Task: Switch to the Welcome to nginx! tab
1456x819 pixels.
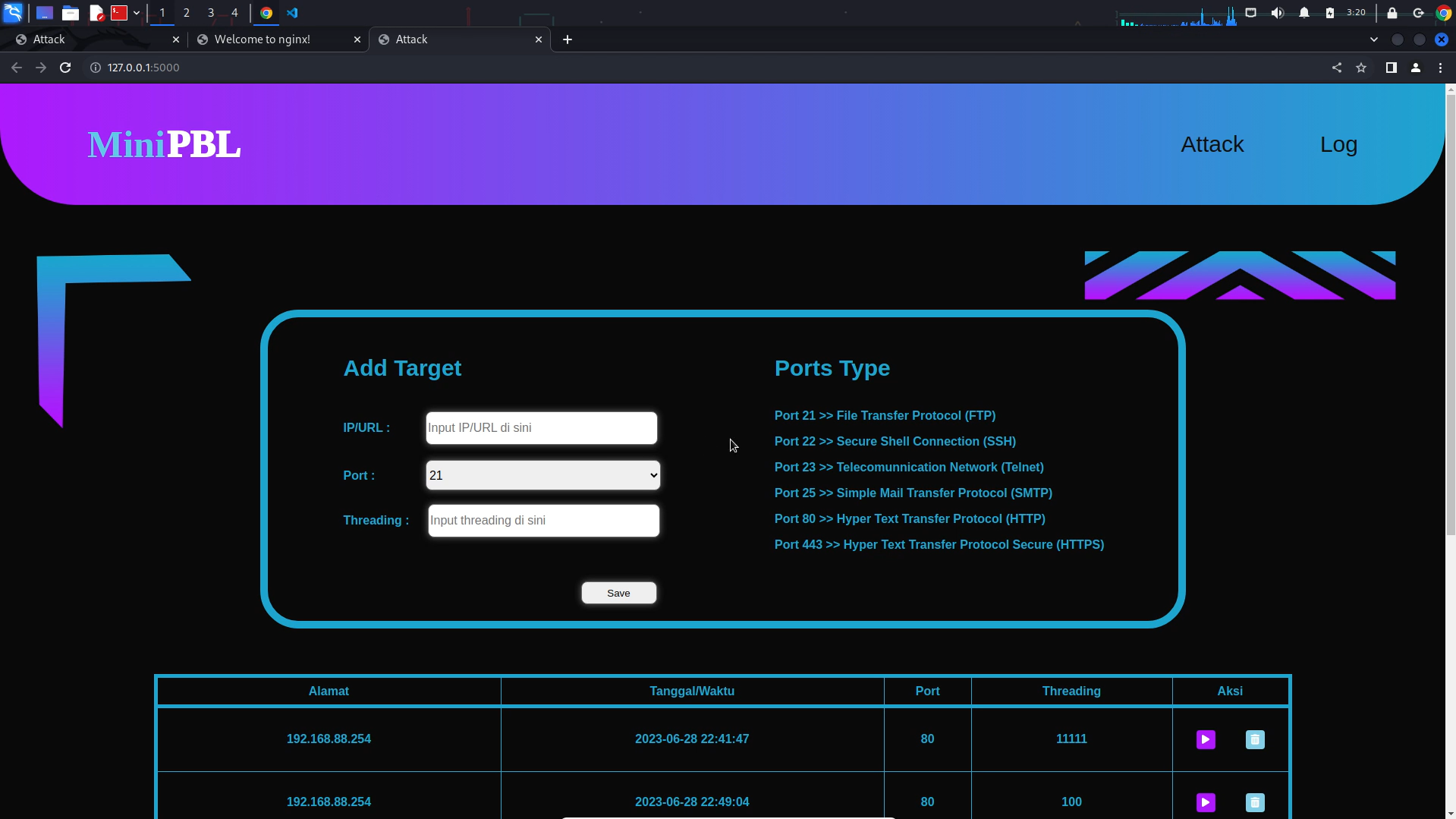Action: click(x=277, y=39)
